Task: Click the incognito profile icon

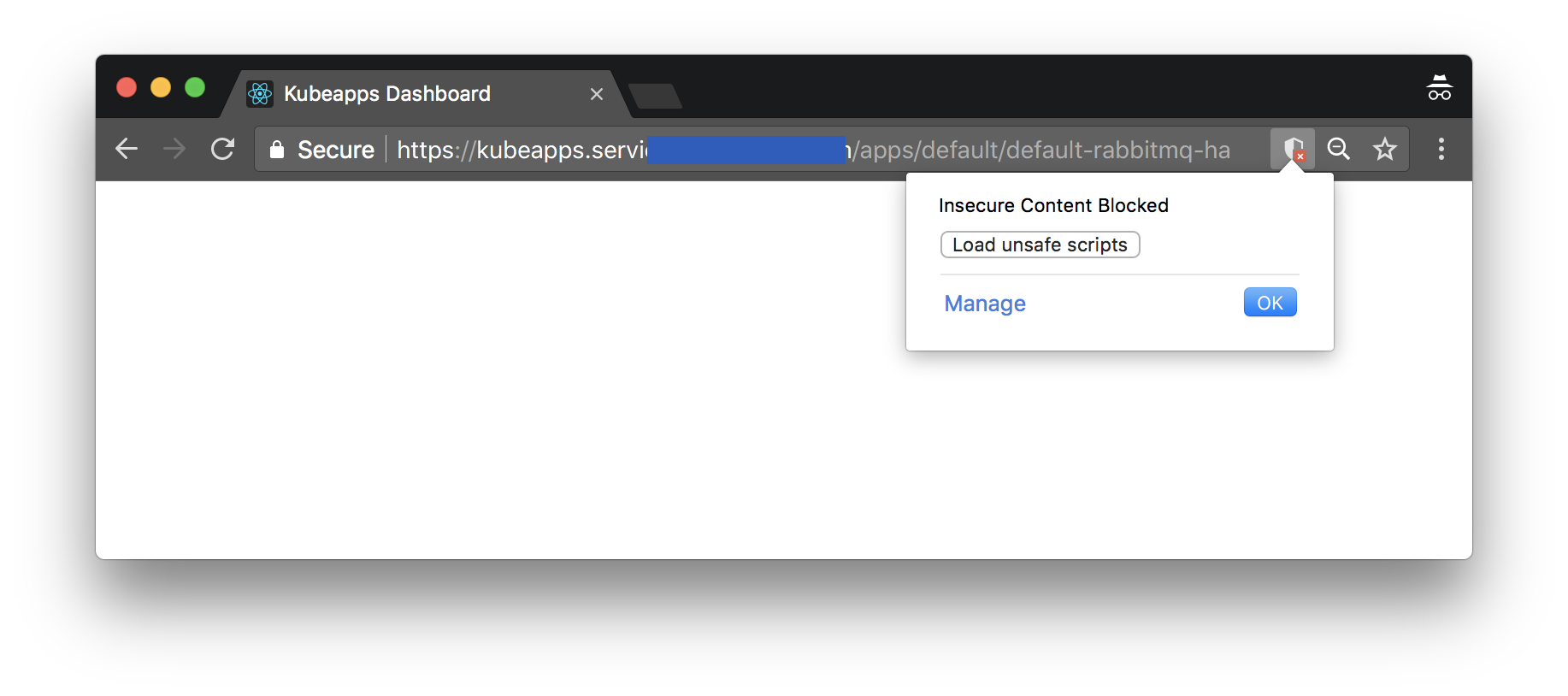Action: 1440,86
